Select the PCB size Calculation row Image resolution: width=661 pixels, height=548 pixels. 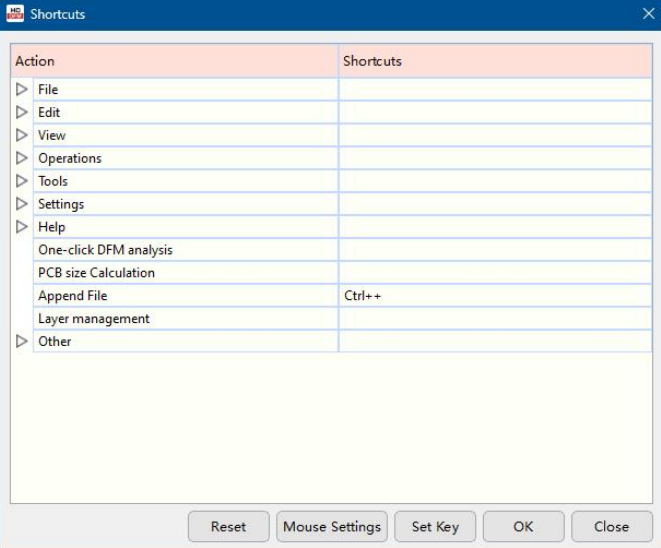(96, 273)
